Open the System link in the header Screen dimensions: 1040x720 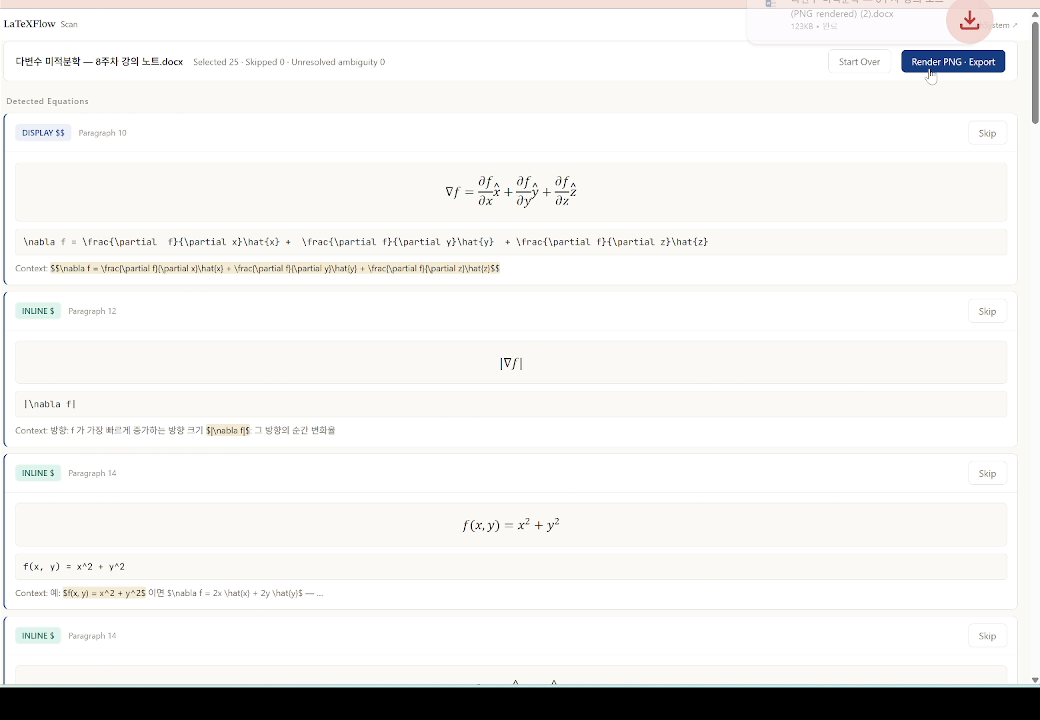pyautogui.click(x=1001, y=25)
